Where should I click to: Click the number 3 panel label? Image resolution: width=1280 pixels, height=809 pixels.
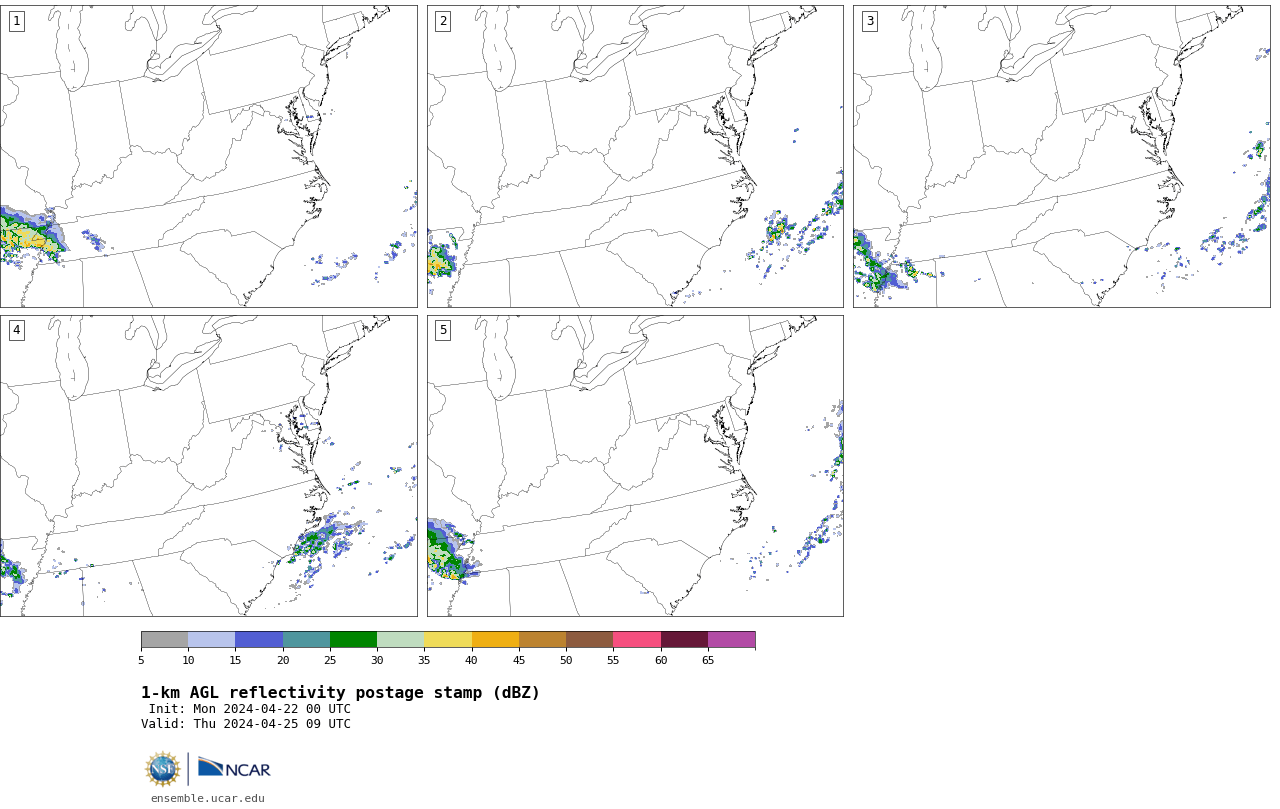pyautogui.click(x=869, y=21)
